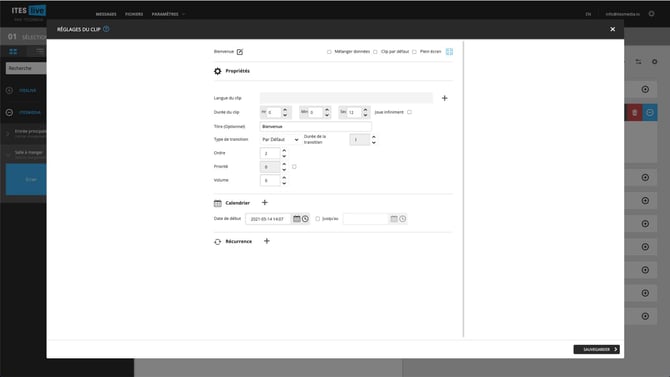Viewport: 670px width, 377px height.
Task: Click the edit icon next to Bienvenue
Action: tap(240, 52)
